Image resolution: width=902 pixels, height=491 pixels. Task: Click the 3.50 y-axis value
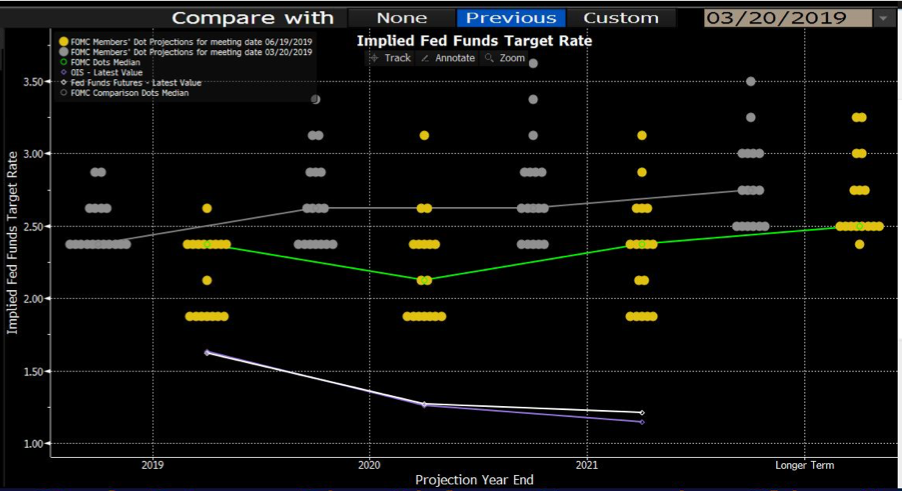click(33, 82)
